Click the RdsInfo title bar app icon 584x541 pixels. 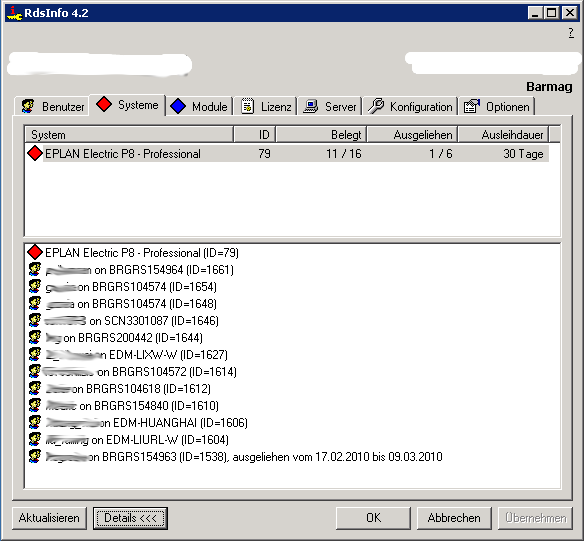14,13
